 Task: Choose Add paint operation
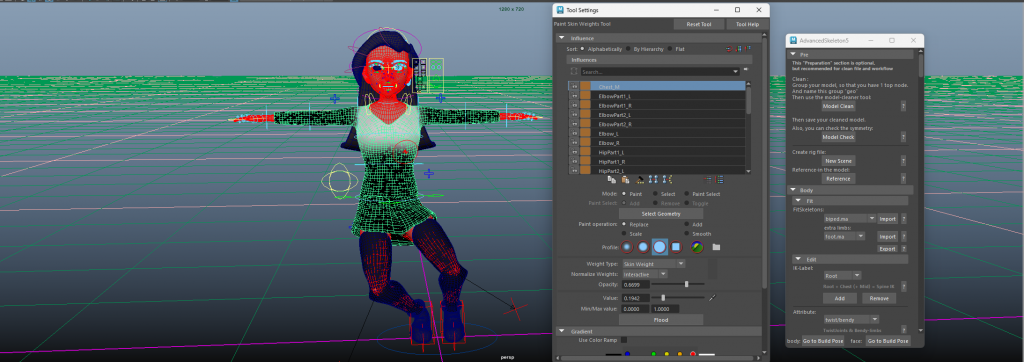point(686,224)
